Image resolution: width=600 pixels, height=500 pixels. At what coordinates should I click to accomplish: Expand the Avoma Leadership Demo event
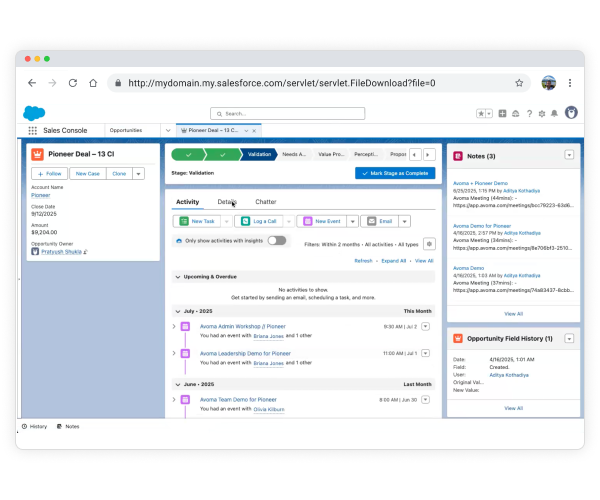(x=174, y=353)
